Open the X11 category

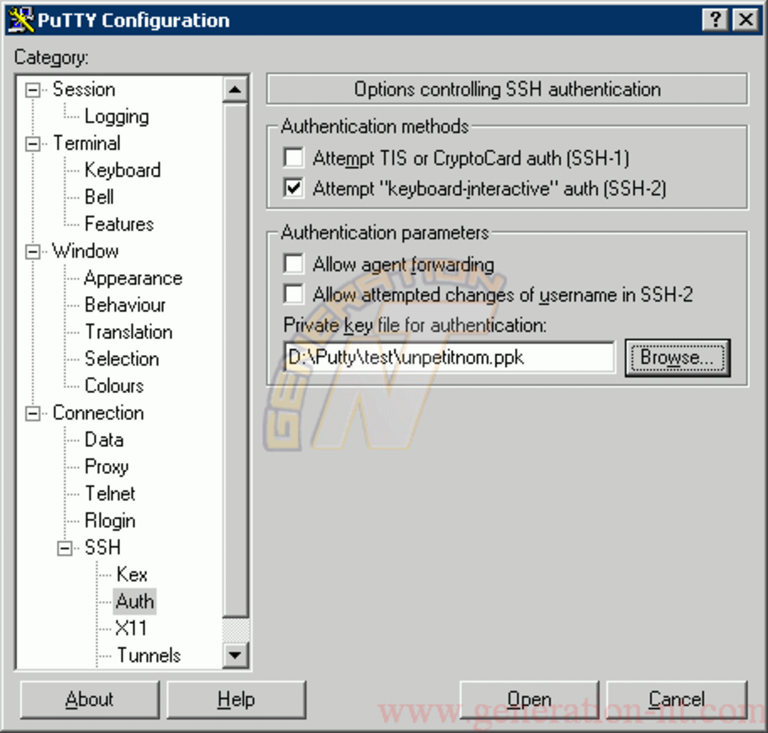point(131,628)
